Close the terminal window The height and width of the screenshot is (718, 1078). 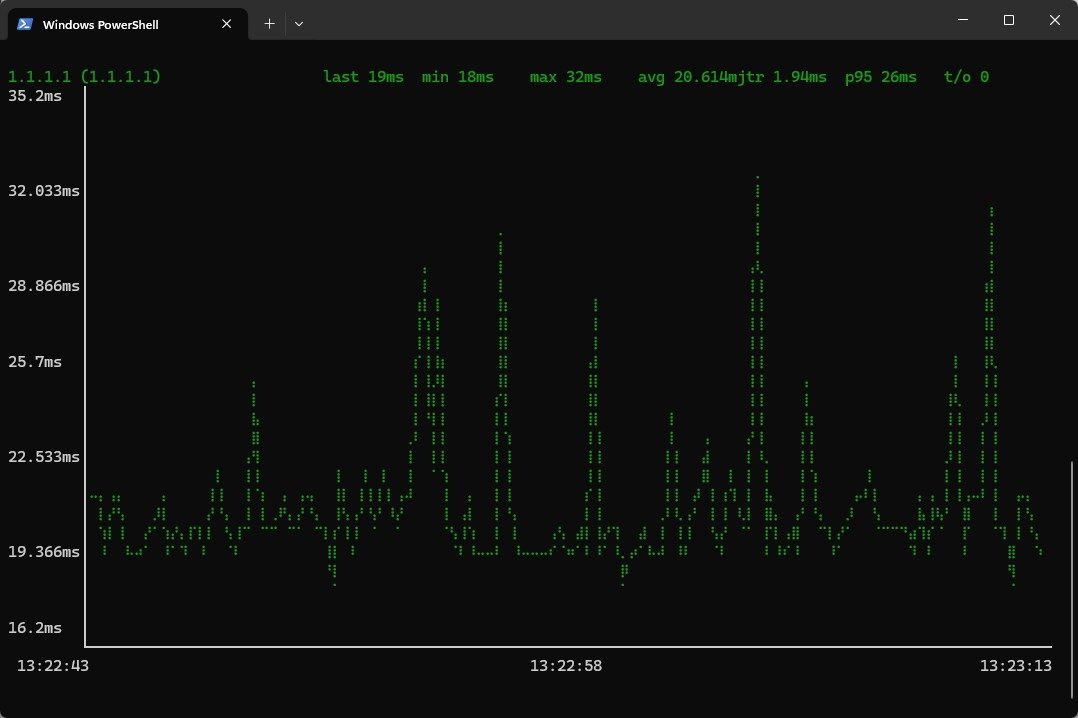[1055, 20]
